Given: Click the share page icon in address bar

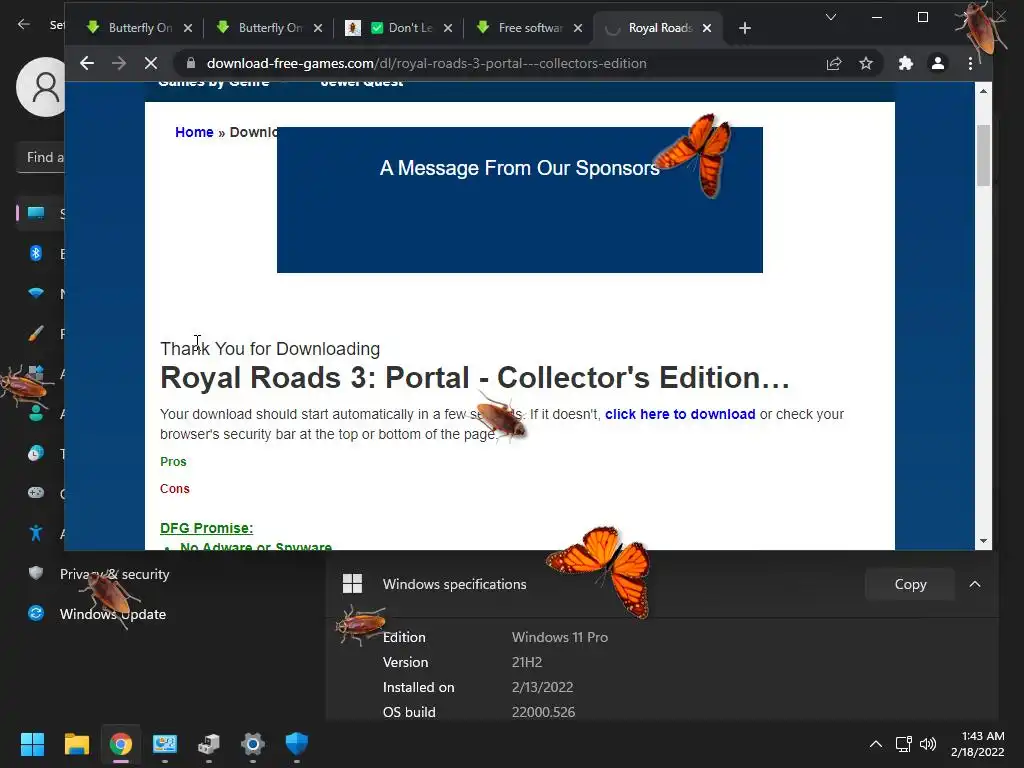Looking at the screenshot, I should click(x=834, y=63).
